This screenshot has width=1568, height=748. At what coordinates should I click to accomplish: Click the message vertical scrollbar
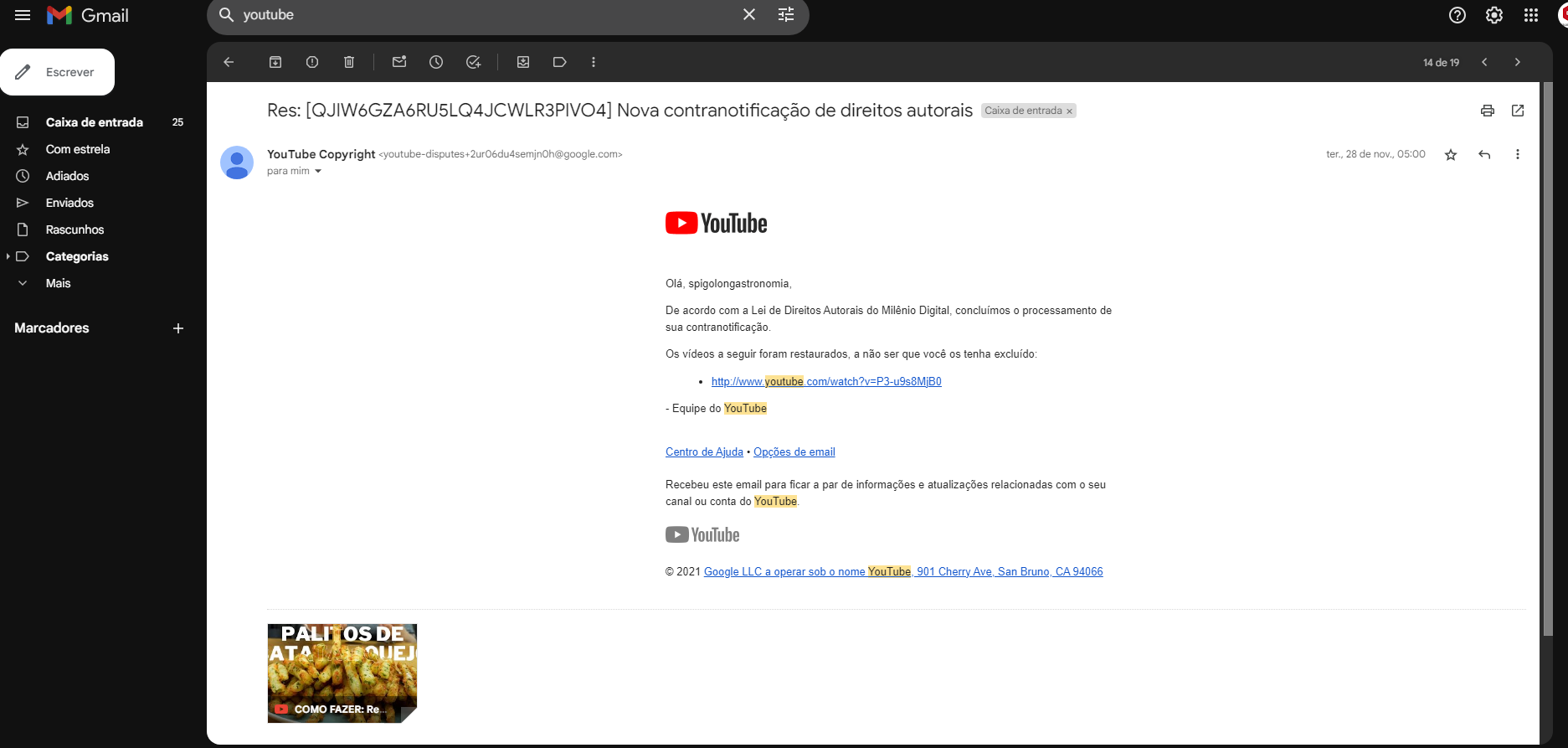click(x=1548, y=360)
